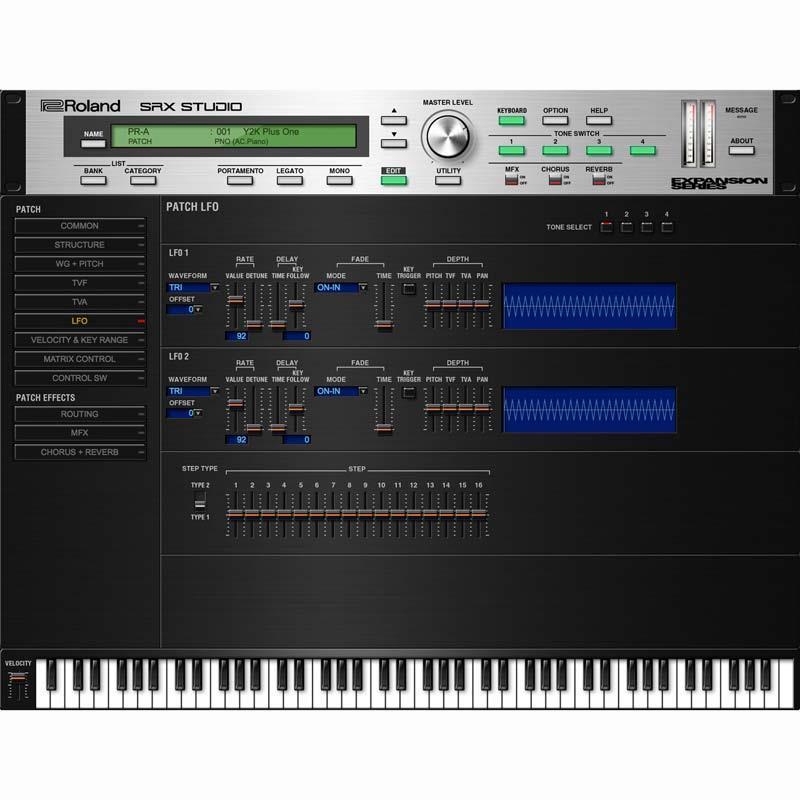Click the green patch name display
This screenshot has height=800, width=800.
[234, 136]
